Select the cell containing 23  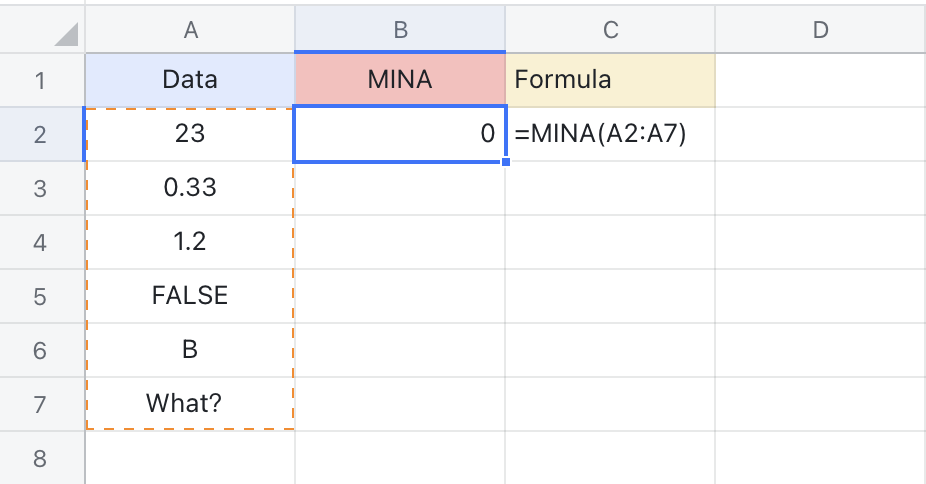click(190, 134)
